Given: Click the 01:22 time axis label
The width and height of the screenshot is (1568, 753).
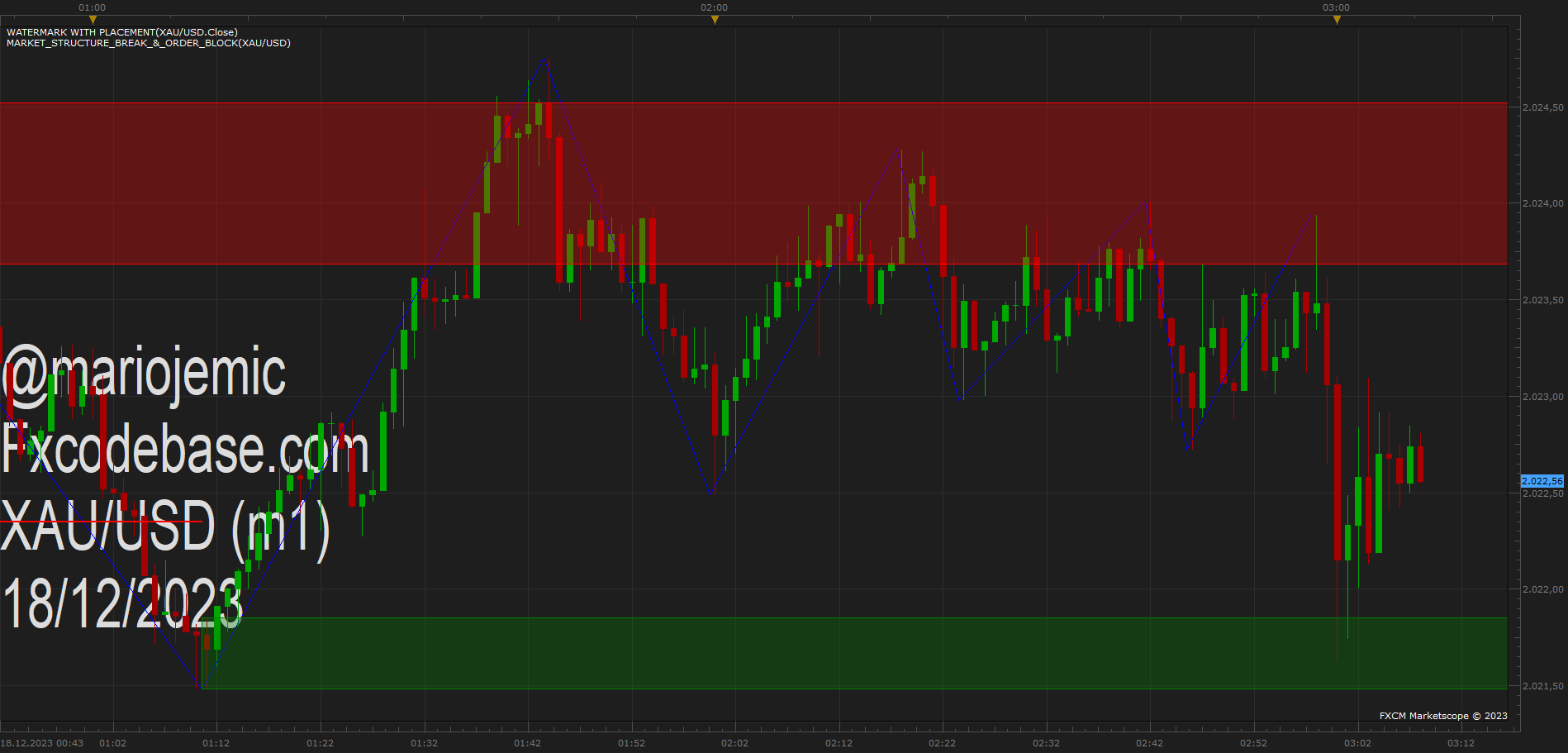Looking at the screenshot, I should (321, 743).
